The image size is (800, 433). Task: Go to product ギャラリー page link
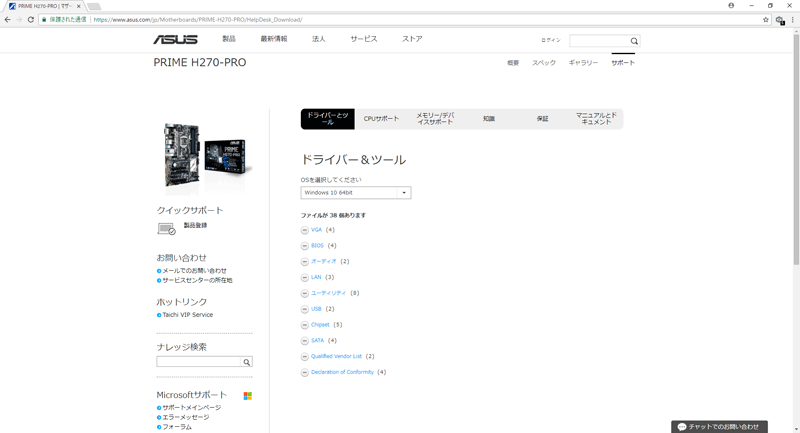click(583, 63)
